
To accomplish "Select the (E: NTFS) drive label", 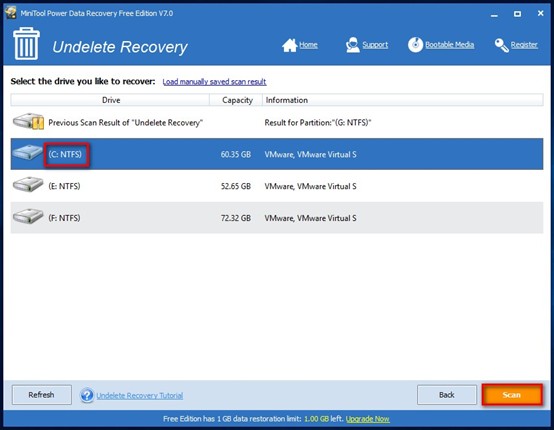I will pyautogui.click(x=64, y=186).
